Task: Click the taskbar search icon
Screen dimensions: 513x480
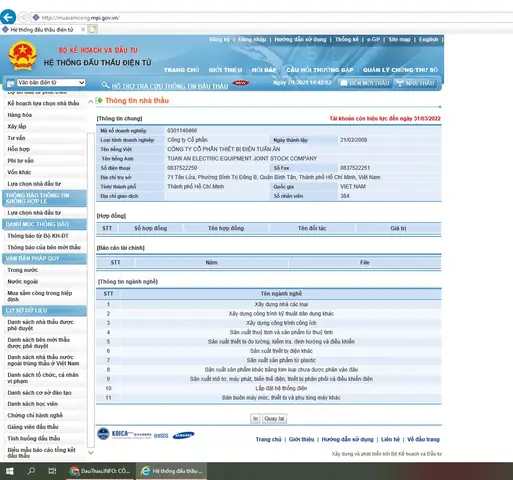Action: (x=31, y=471)
